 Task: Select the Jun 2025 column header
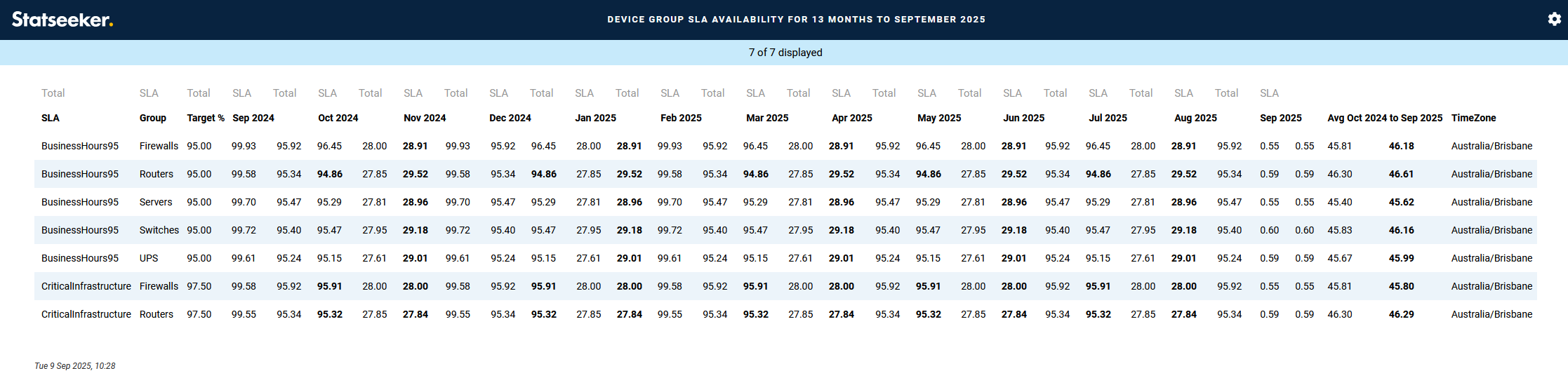1023,118
